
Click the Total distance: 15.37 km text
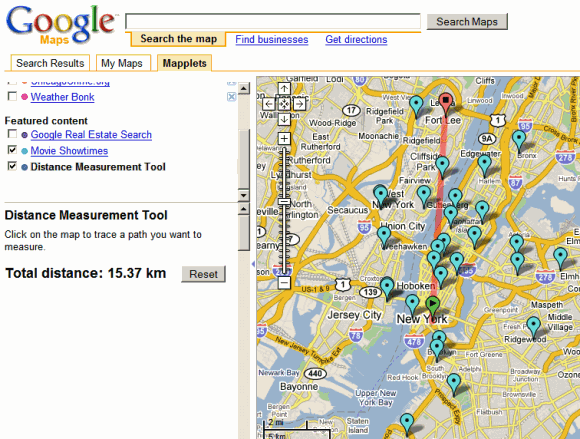point(85,273)
